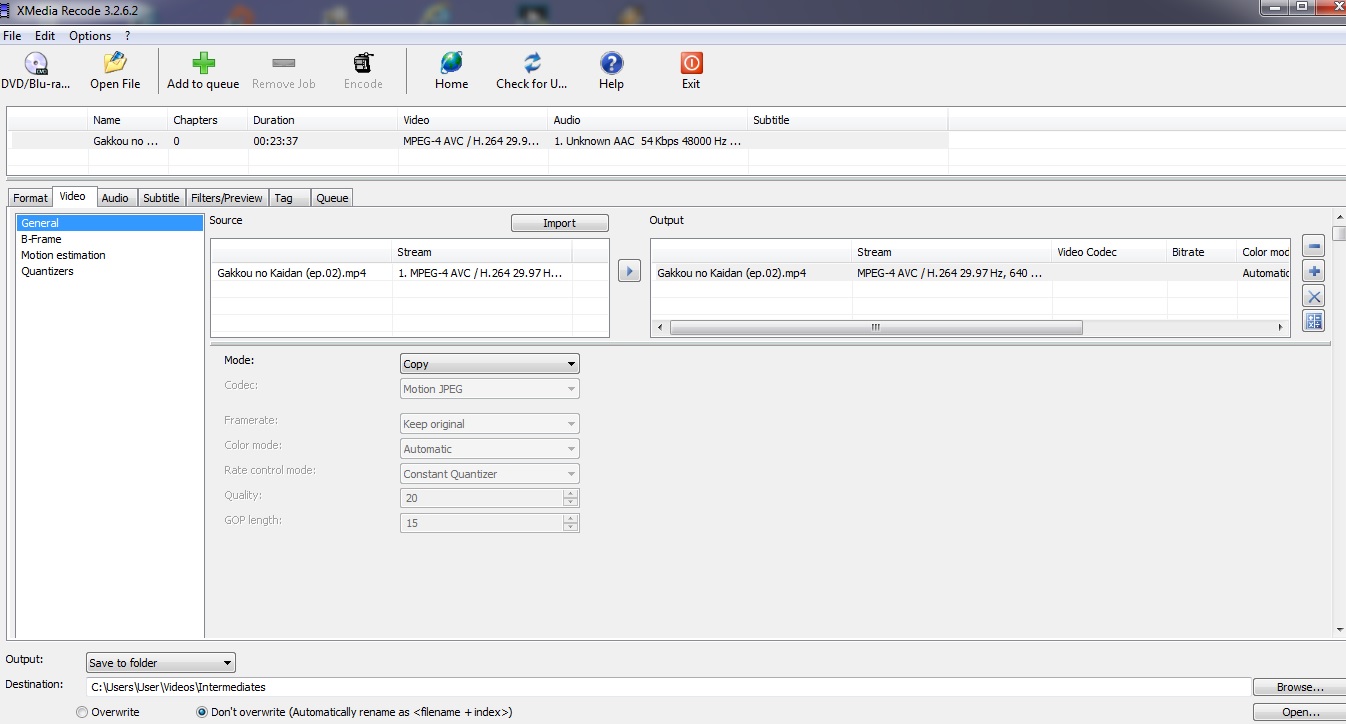Image resolution: width=1346 pixels, height=724 pixels.
Task: Select Motion estimation in the settings list
Action: (x=109, y=255)
